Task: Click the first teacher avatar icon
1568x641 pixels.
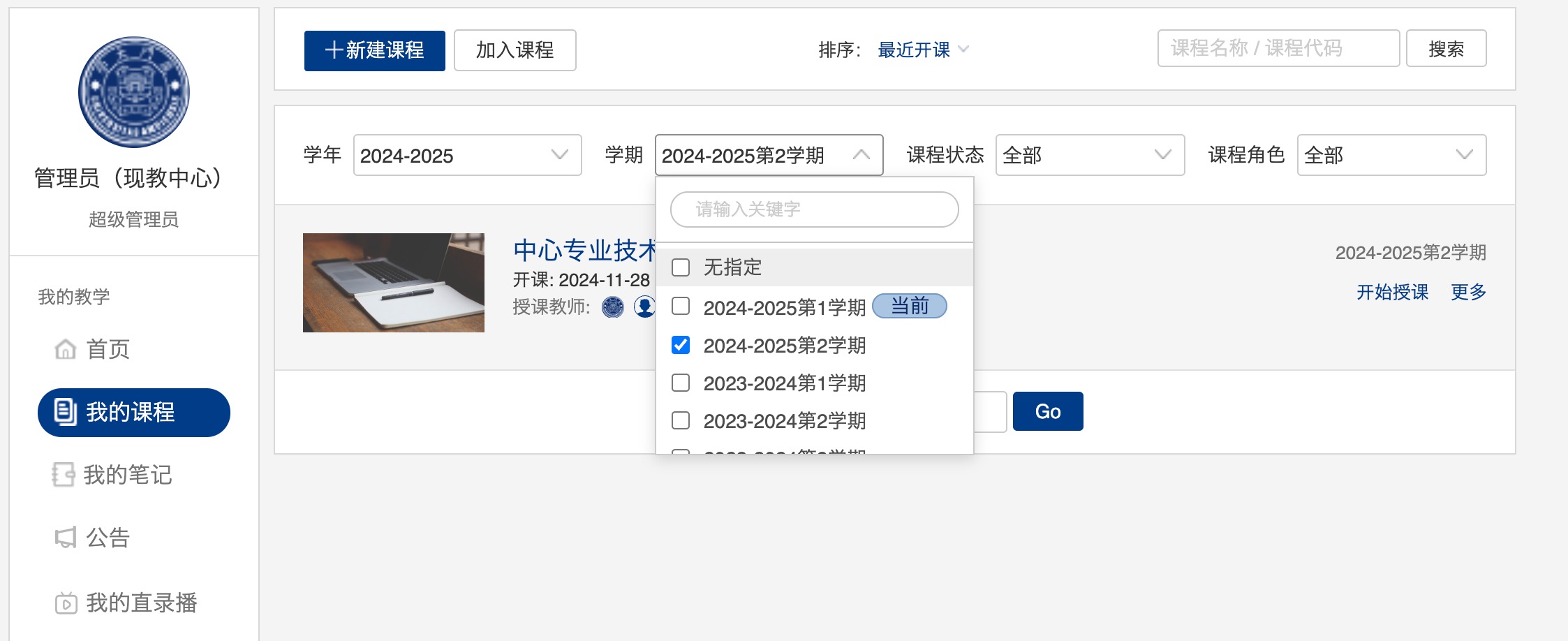Action: 612,307
